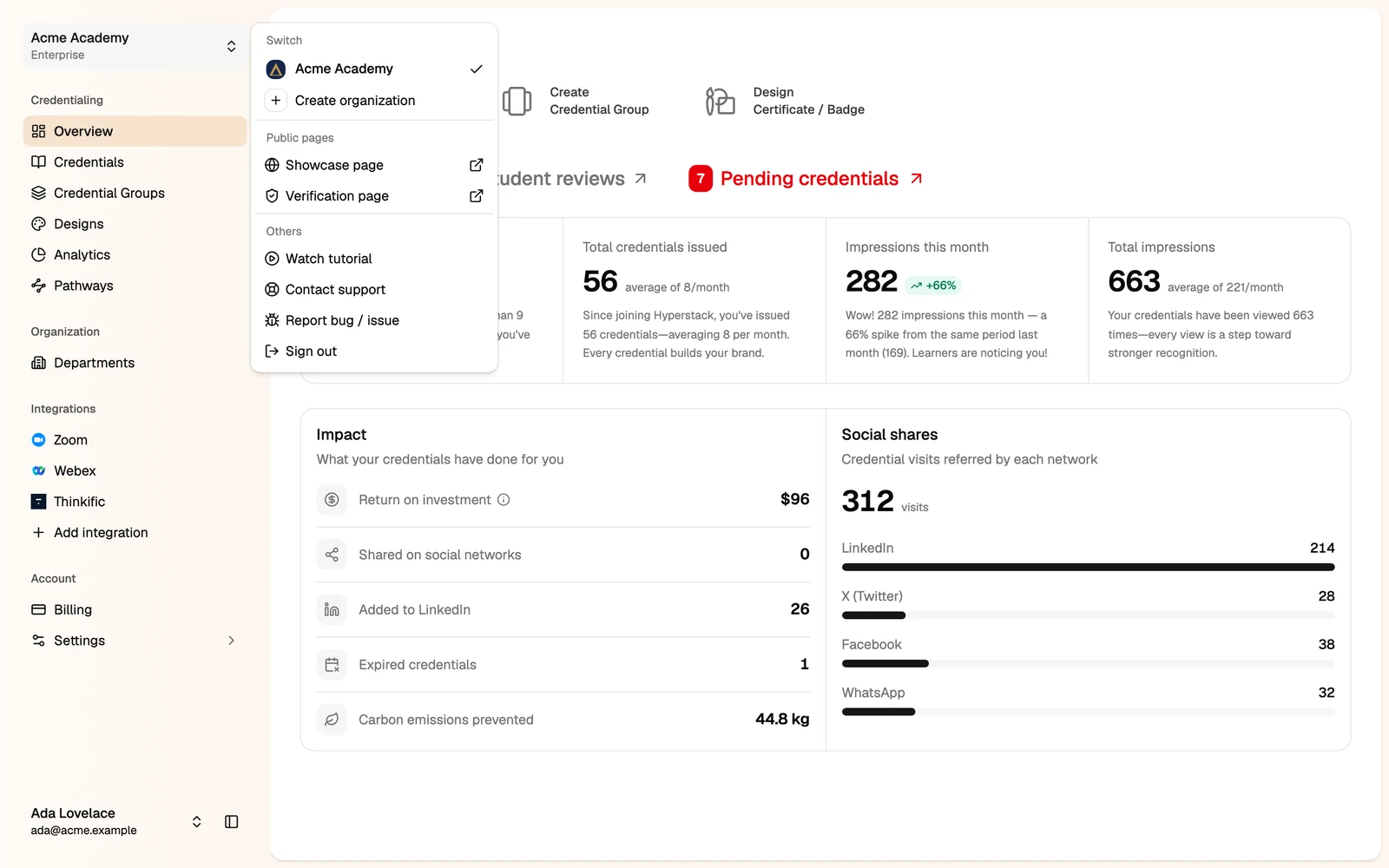Click the Design Certificate / Badge icon

(x=720, y=102)
